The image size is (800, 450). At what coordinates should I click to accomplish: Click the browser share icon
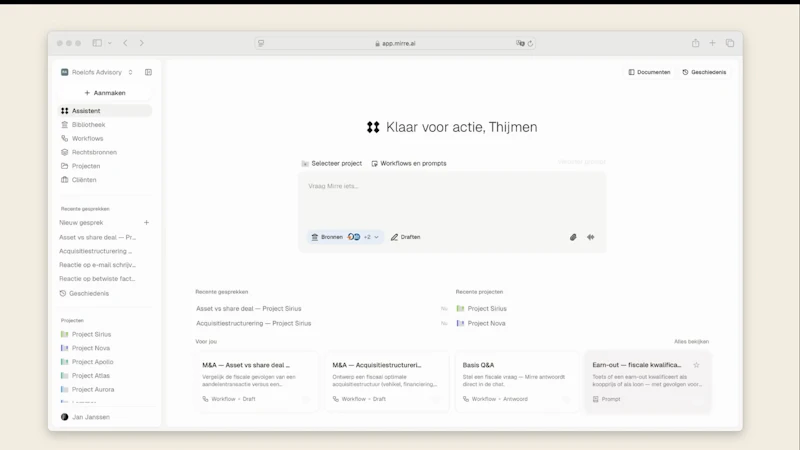(x=695, y=43)
